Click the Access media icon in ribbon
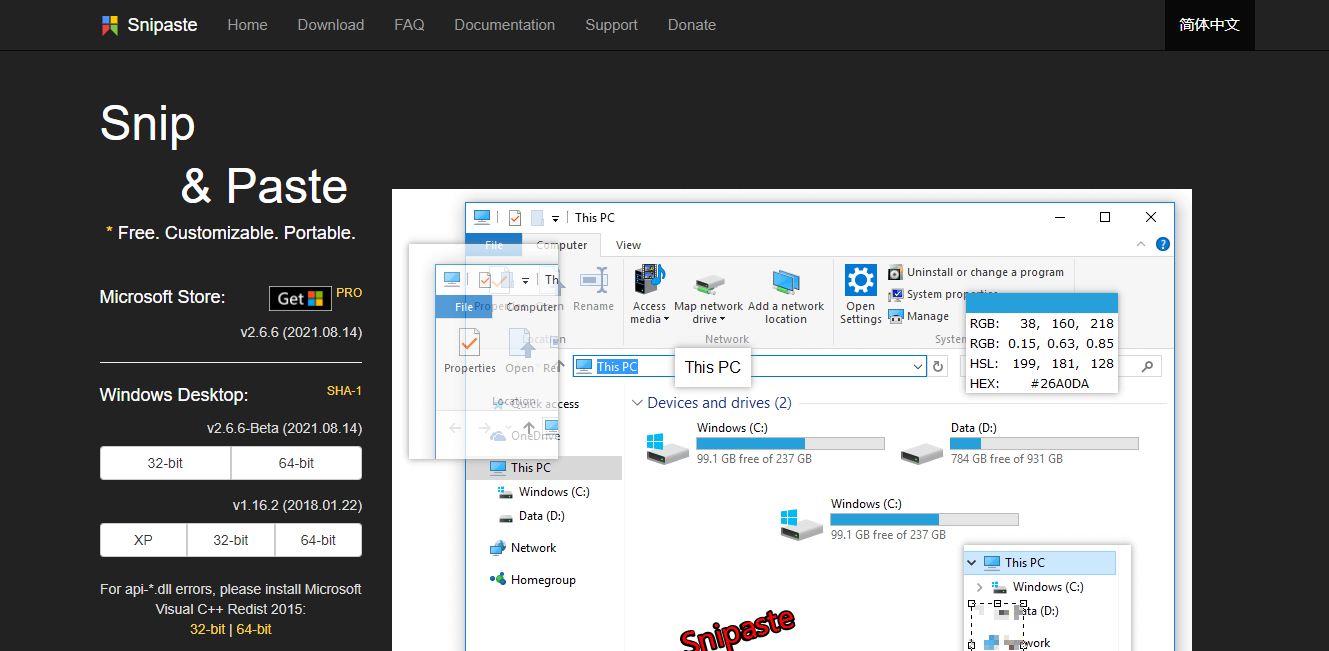1329x651 pixels. coord(649,280)
